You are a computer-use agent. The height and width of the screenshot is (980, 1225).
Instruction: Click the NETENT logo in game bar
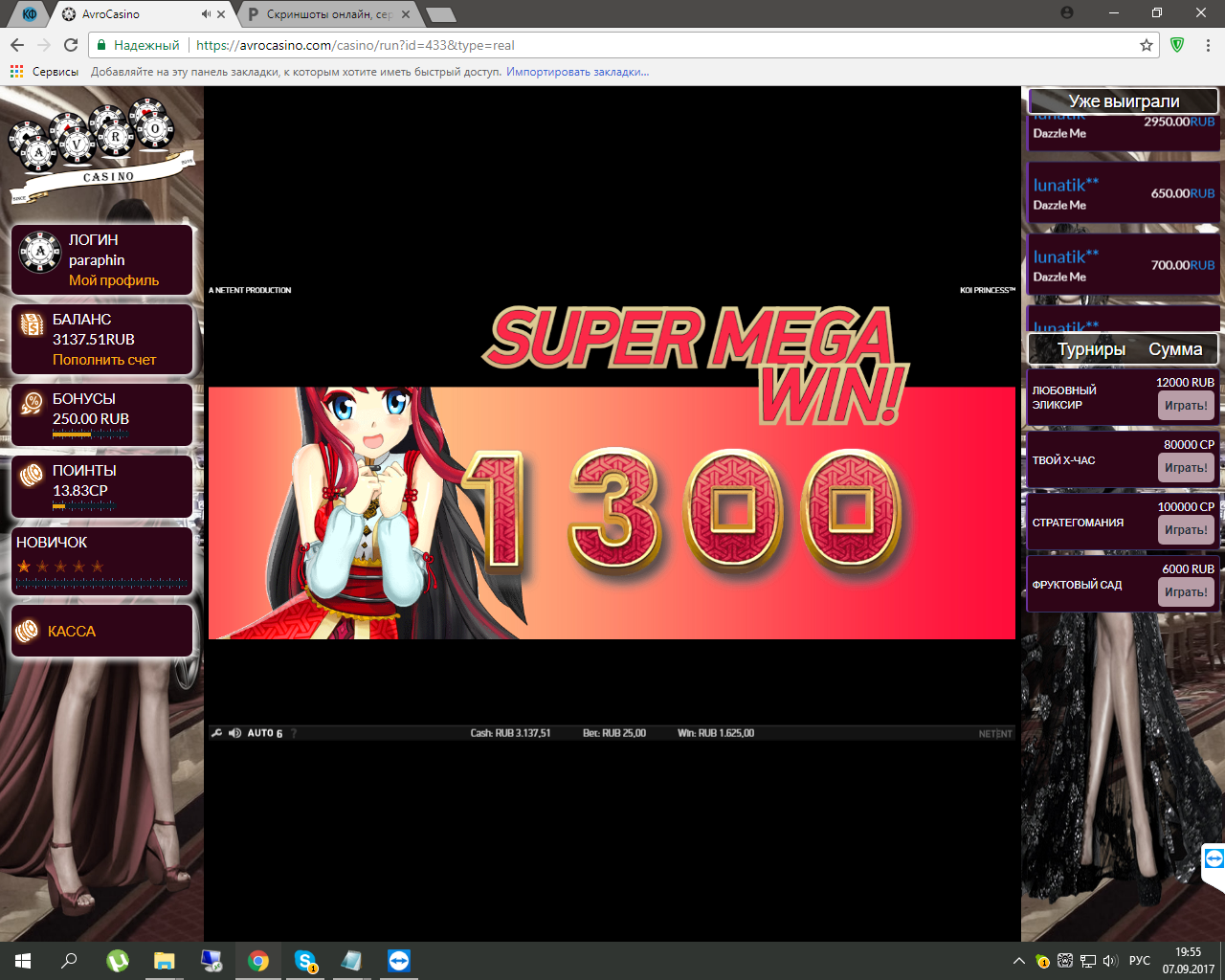tap(995, 734)
